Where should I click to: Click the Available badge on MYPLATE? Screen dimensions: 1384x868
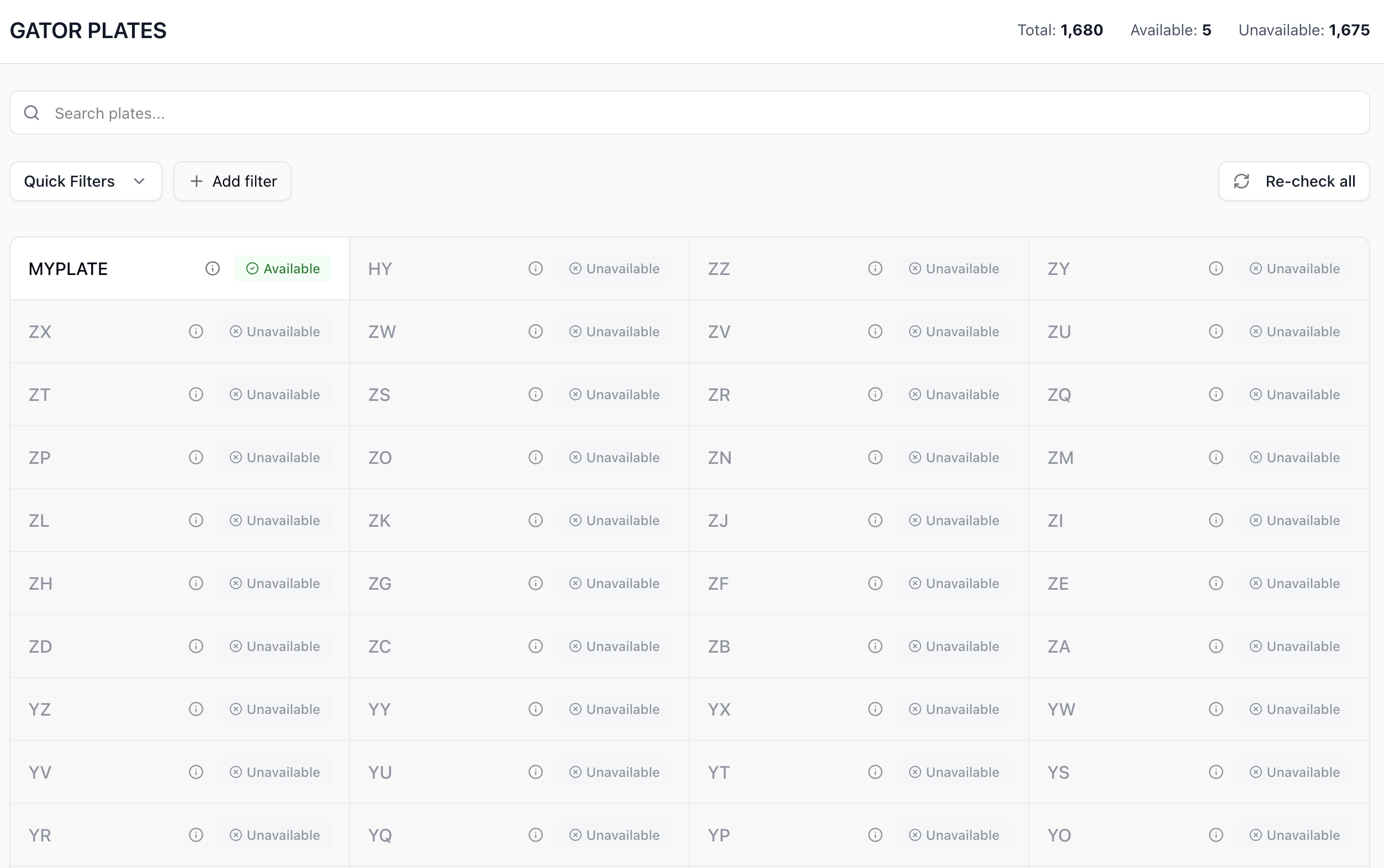283,269
